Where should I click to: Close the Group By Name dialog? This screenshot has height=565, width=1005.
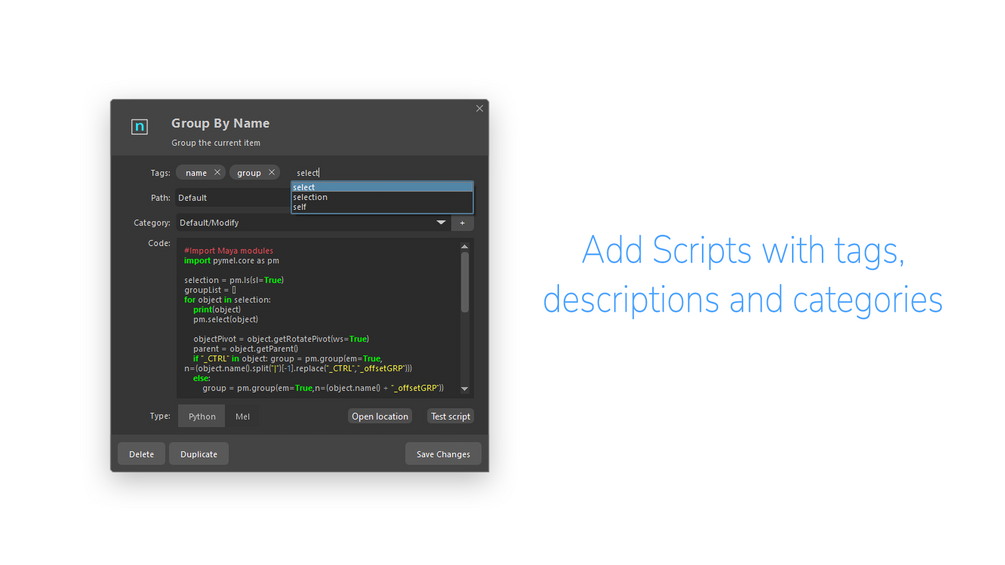coord(479,108)
